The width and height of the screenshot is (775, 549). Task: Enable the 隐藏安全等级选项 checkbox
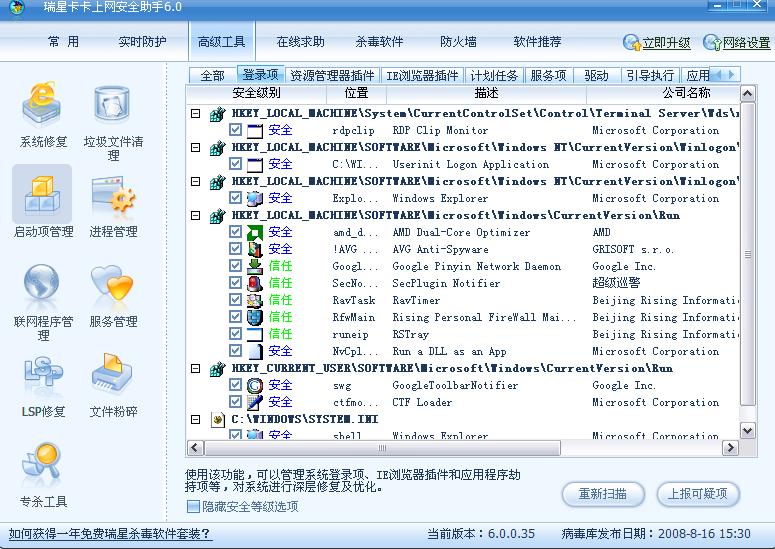(x=193, y=506)
